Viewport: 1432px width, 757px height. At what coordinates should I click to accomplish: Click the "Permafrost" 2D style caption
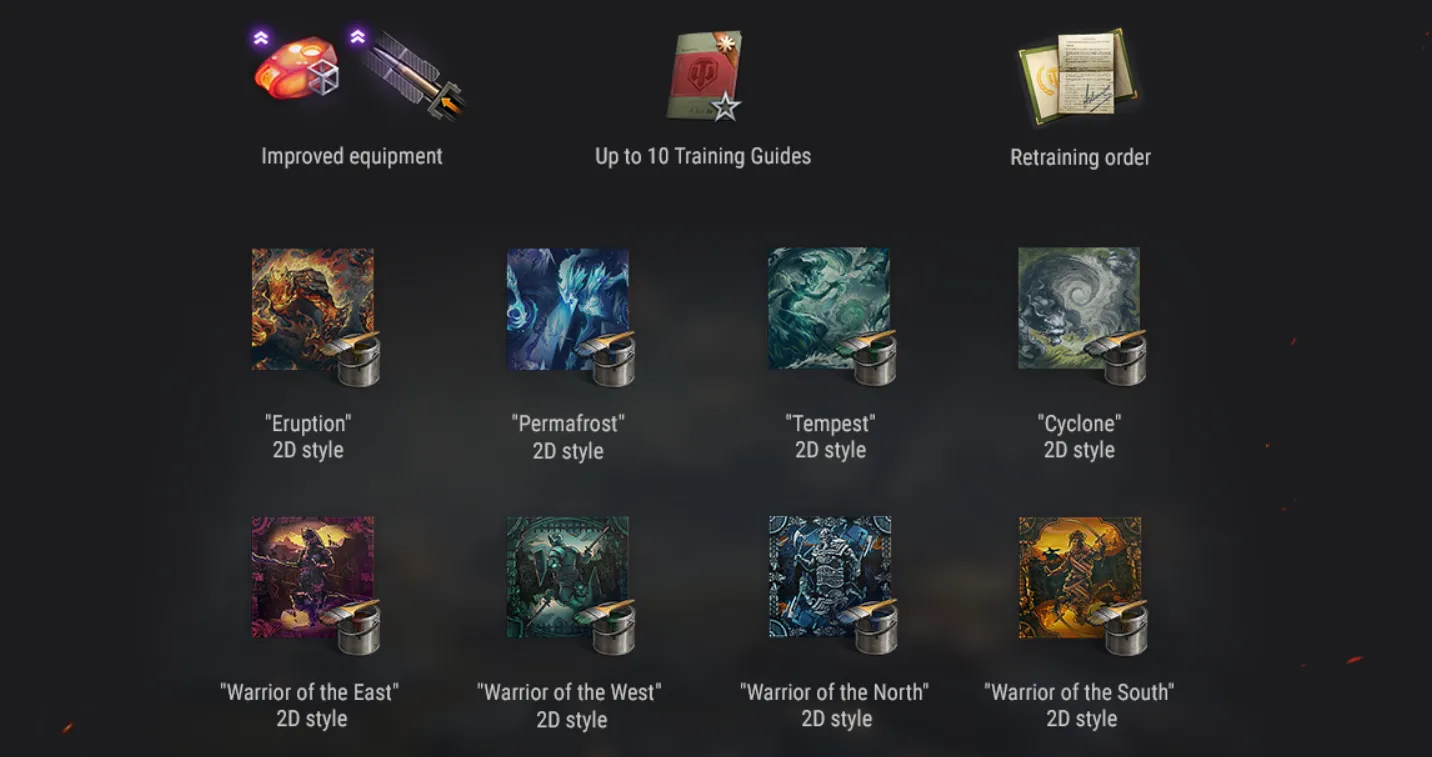(x=568, y=437)
